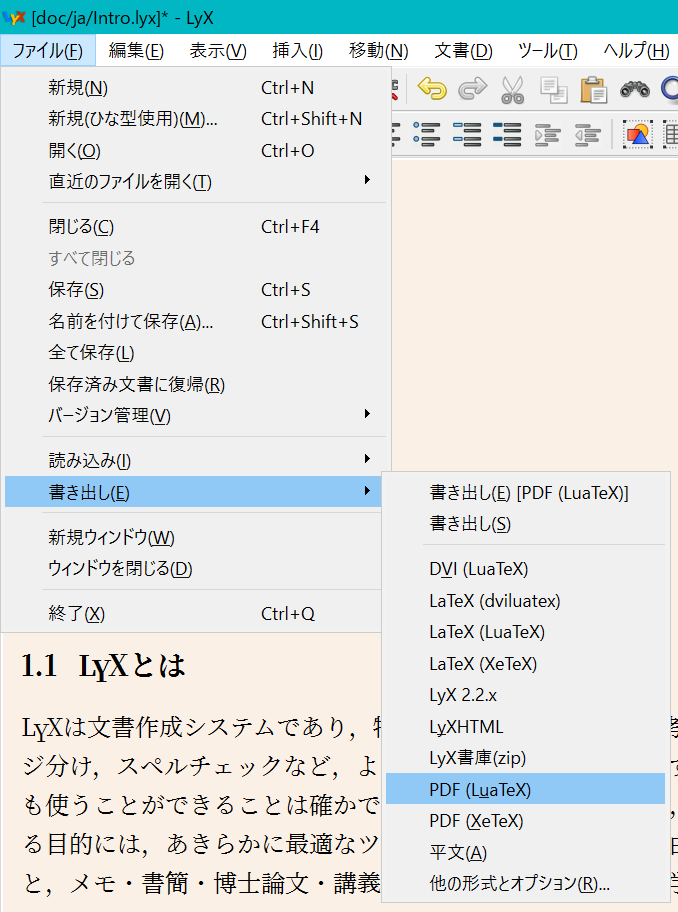
Task: Choose 新規(N) from the file menu
Action: (x=196, y=88)
